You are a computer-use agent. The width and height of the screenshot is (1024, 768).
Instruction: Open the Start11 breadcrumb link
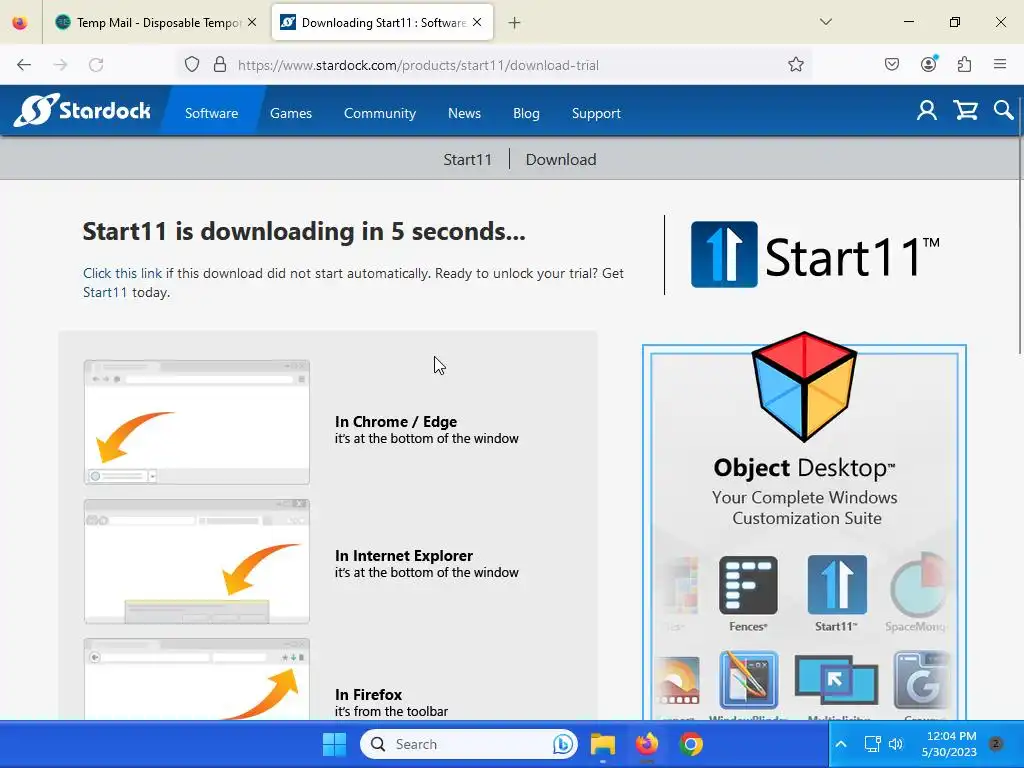(x=467, y=159)
